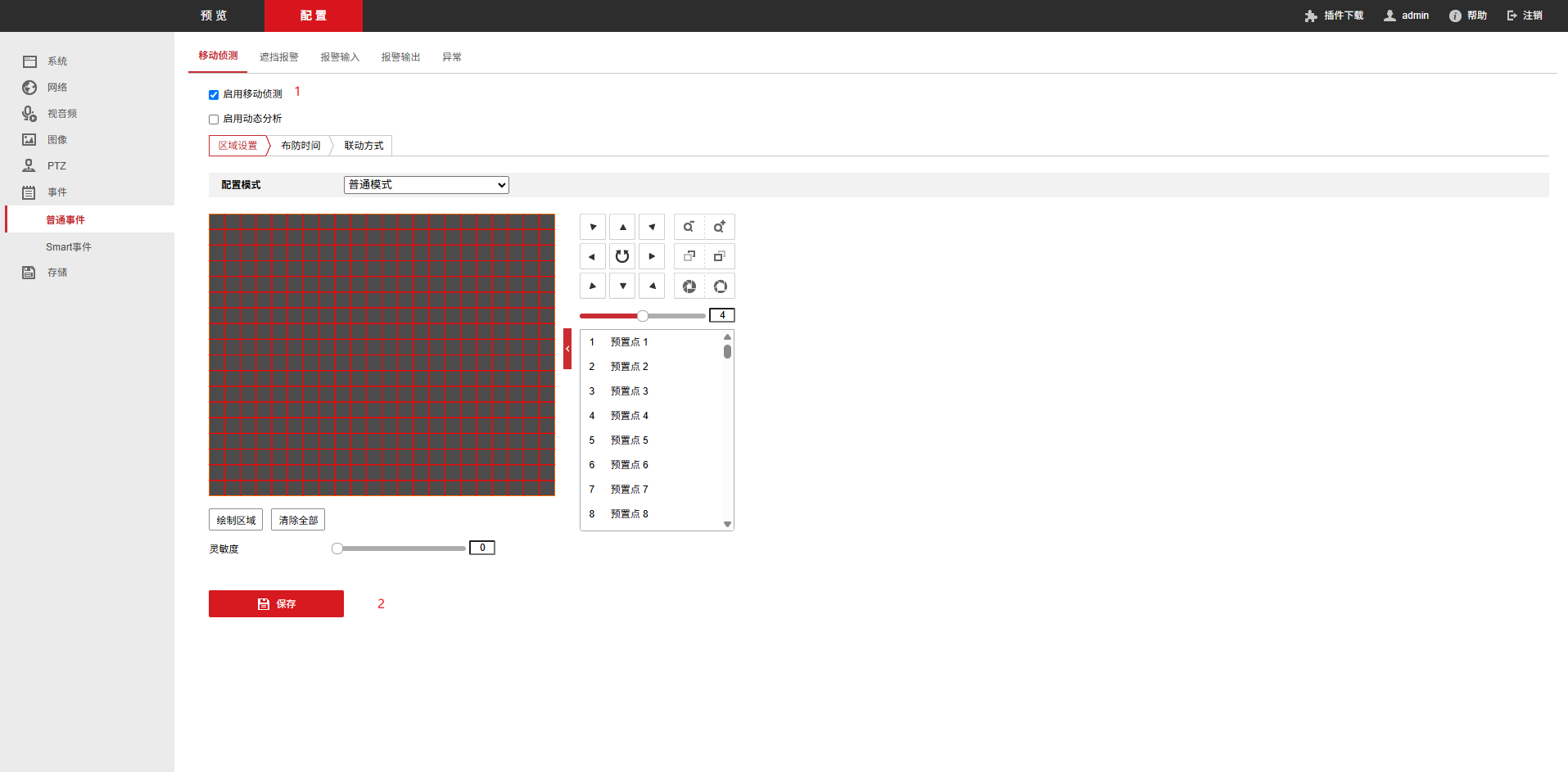Open Smart事件 in the sidebar

[69, 247]
